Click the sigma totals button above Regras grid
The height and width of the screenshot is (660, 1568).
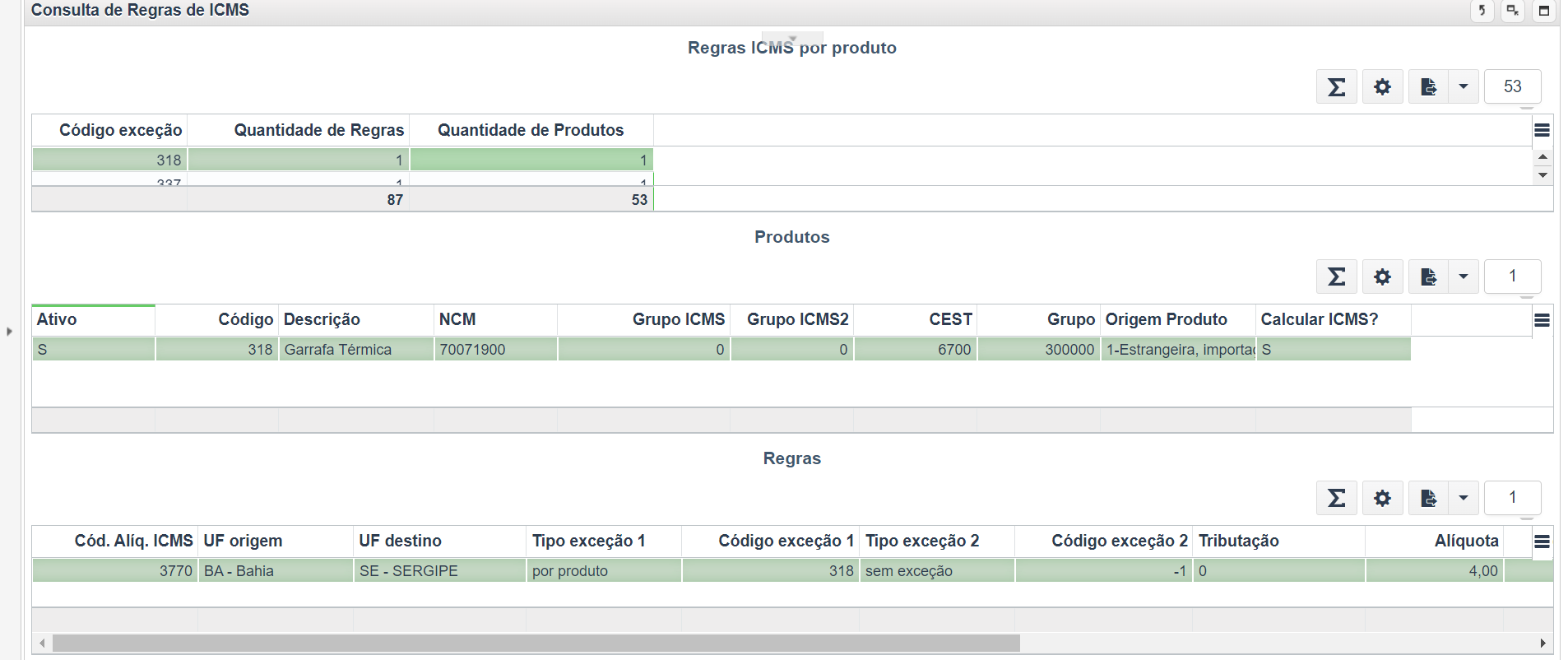[1337, 498]
